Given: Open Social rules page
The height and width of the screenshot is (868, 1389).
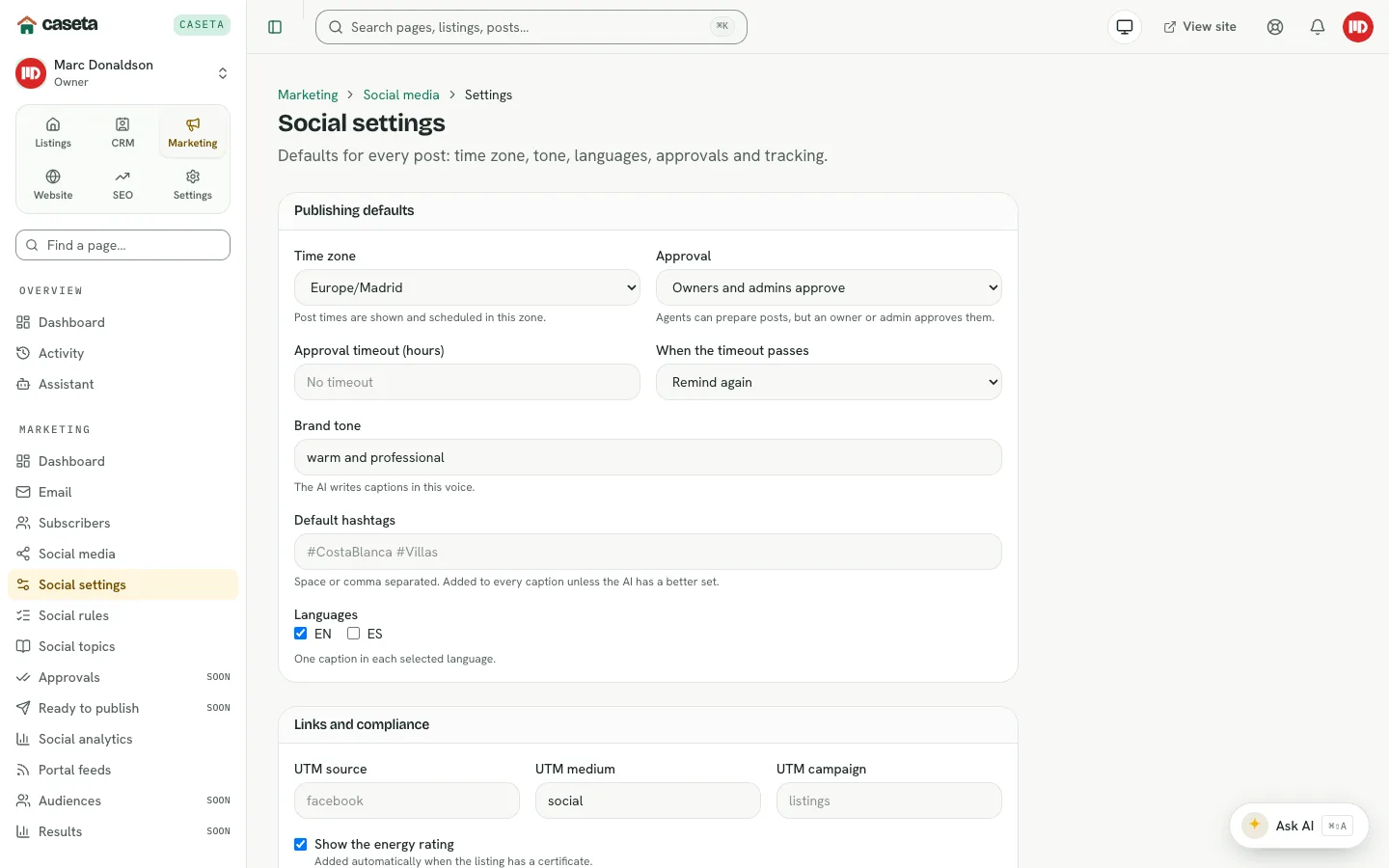Looking at the screenshot, I should [123, 615].
